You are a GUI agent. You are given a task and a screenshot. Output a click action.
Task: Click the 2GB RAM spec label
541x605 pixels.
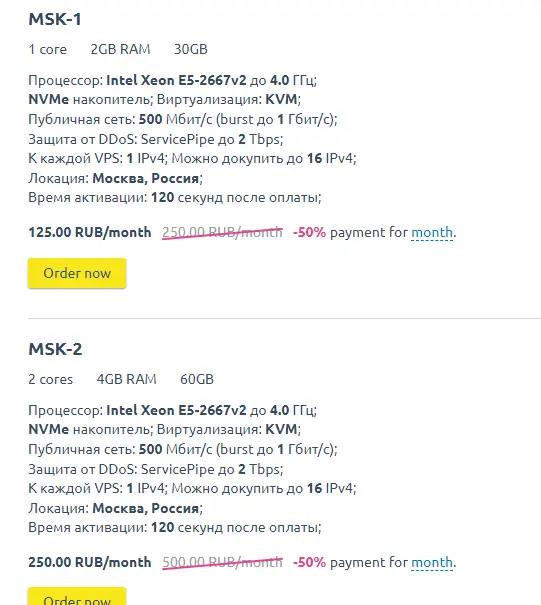(x=120, y=49)
